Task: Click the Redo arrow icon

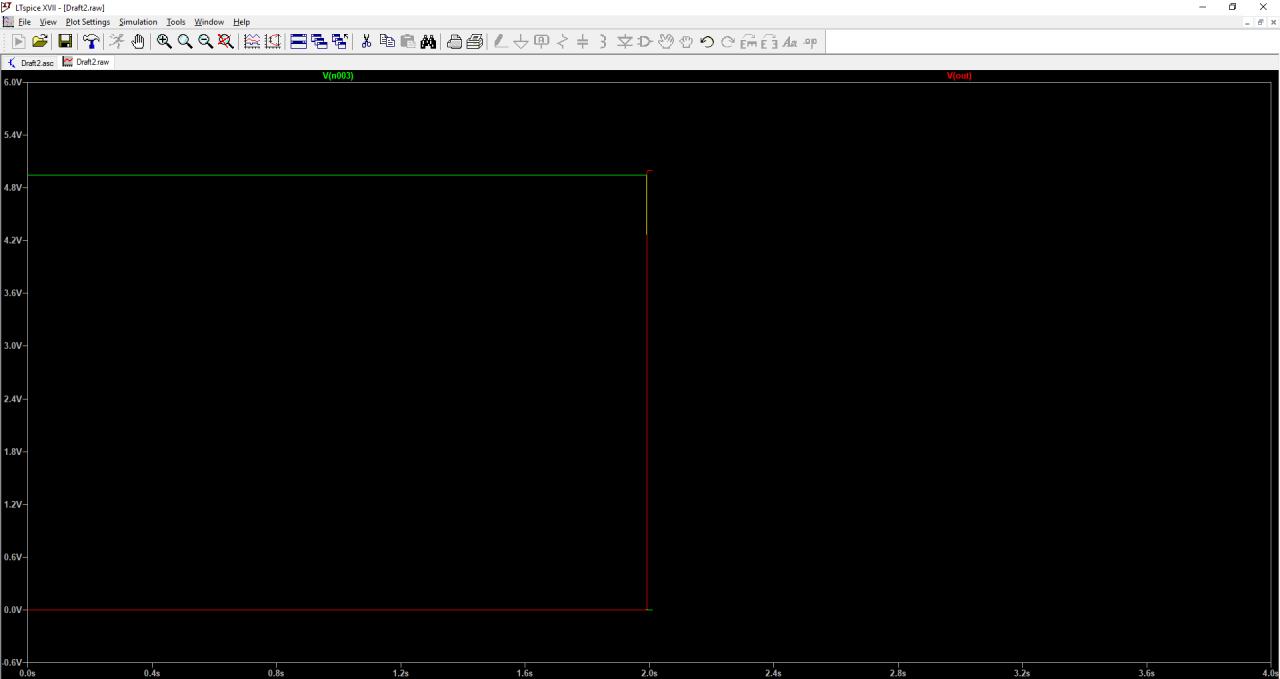Action: [x=727, y=41]
